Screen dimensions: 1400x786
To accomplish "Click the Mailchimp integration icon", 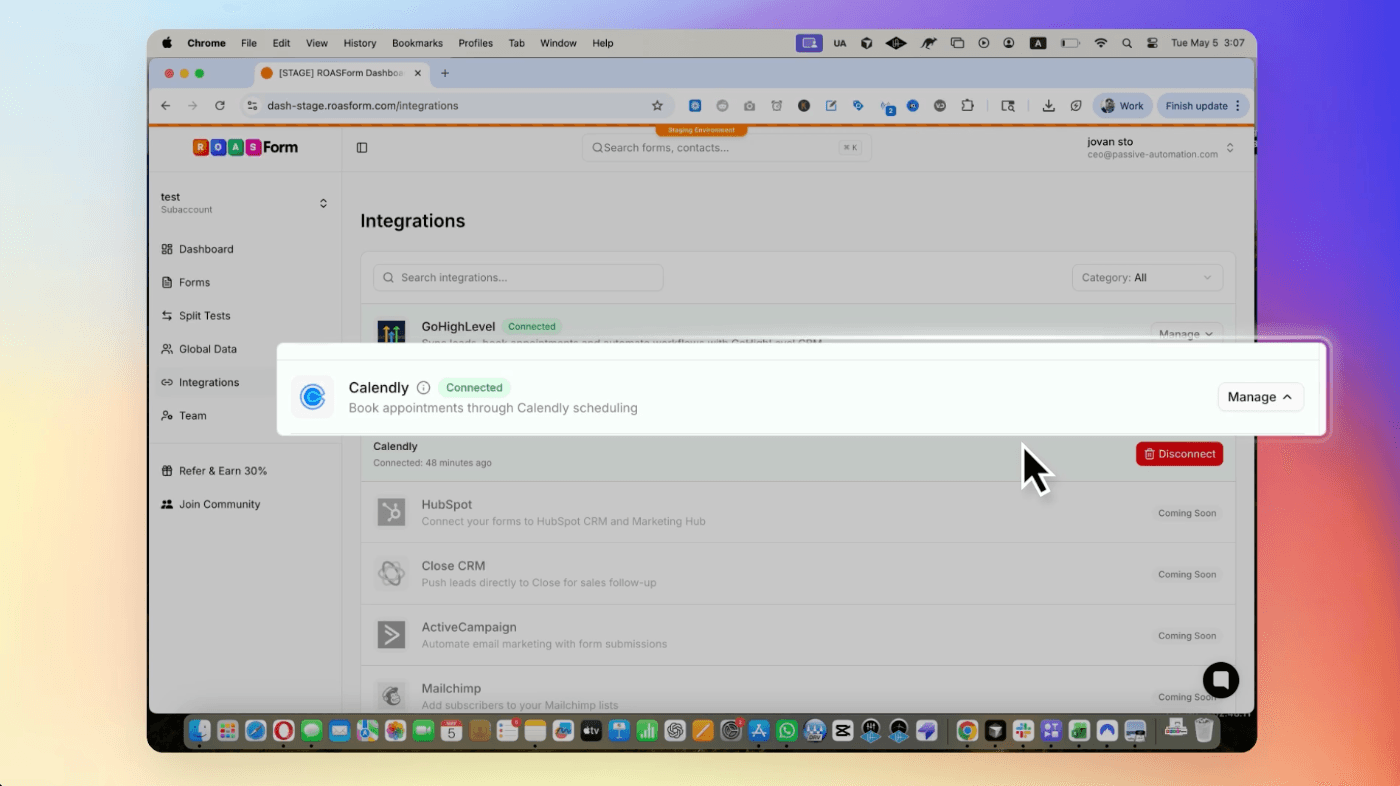I will pyautogui.click(x=391, y=695).
